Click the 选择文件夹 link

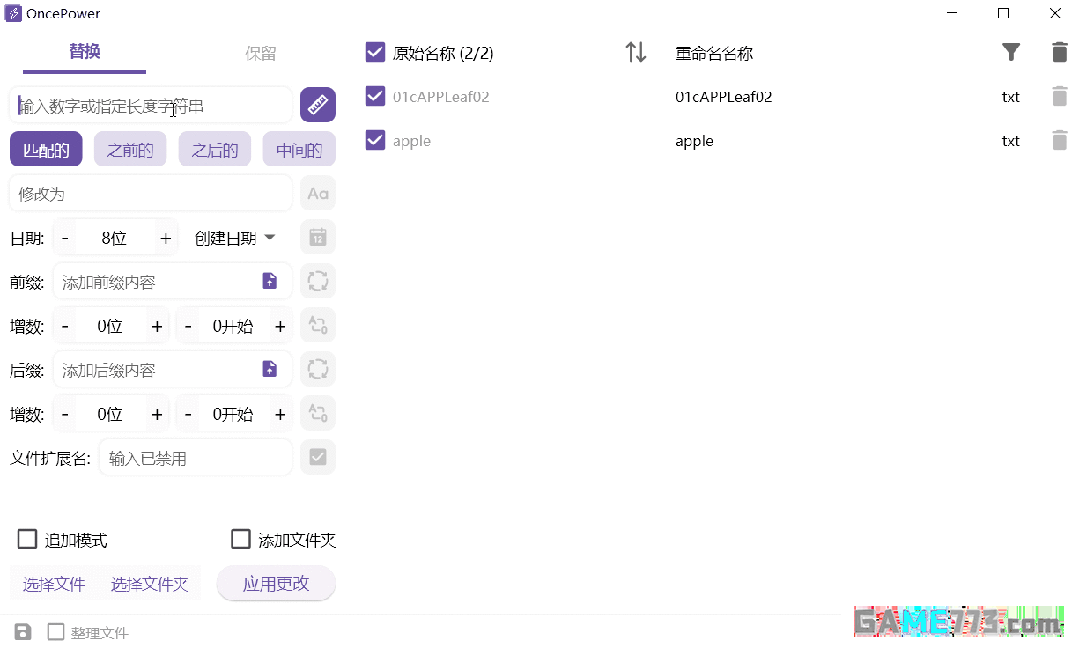point(150,584)
